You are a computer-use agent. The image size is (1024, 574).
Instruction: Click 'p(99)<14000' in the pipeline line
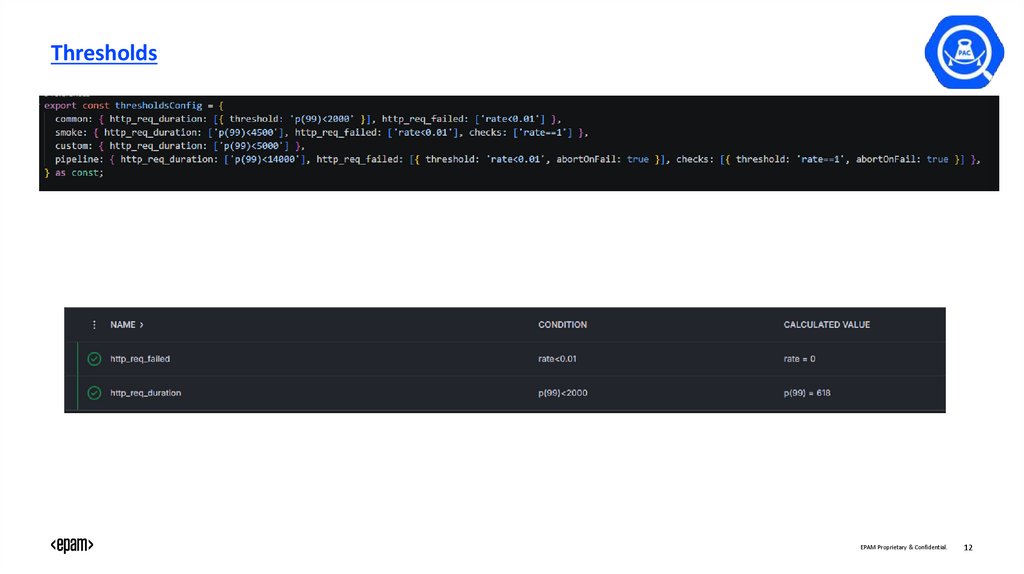[264, 159]
